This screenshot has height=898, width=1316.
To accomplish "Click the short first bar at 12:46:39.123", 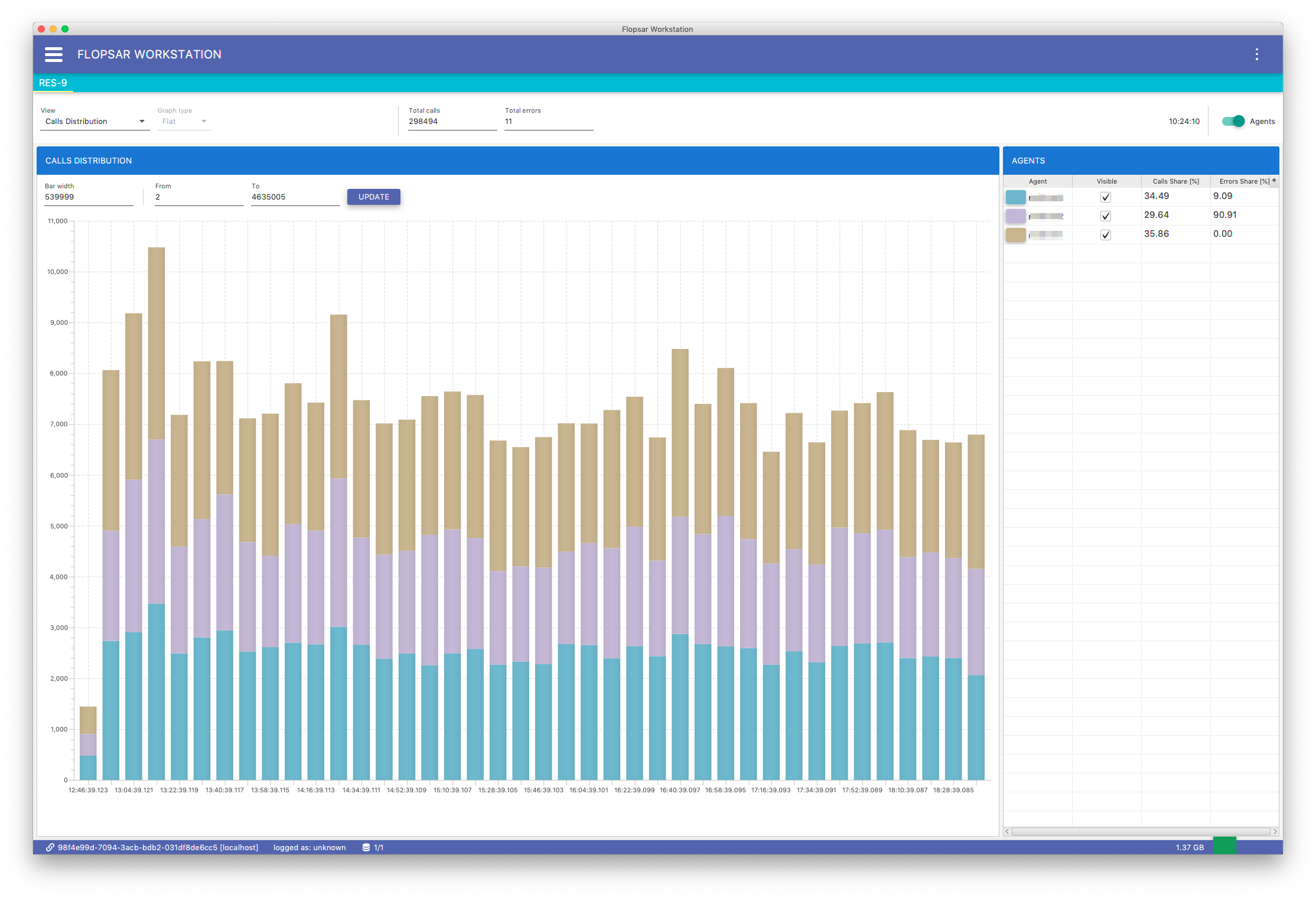I will point(88,743).
